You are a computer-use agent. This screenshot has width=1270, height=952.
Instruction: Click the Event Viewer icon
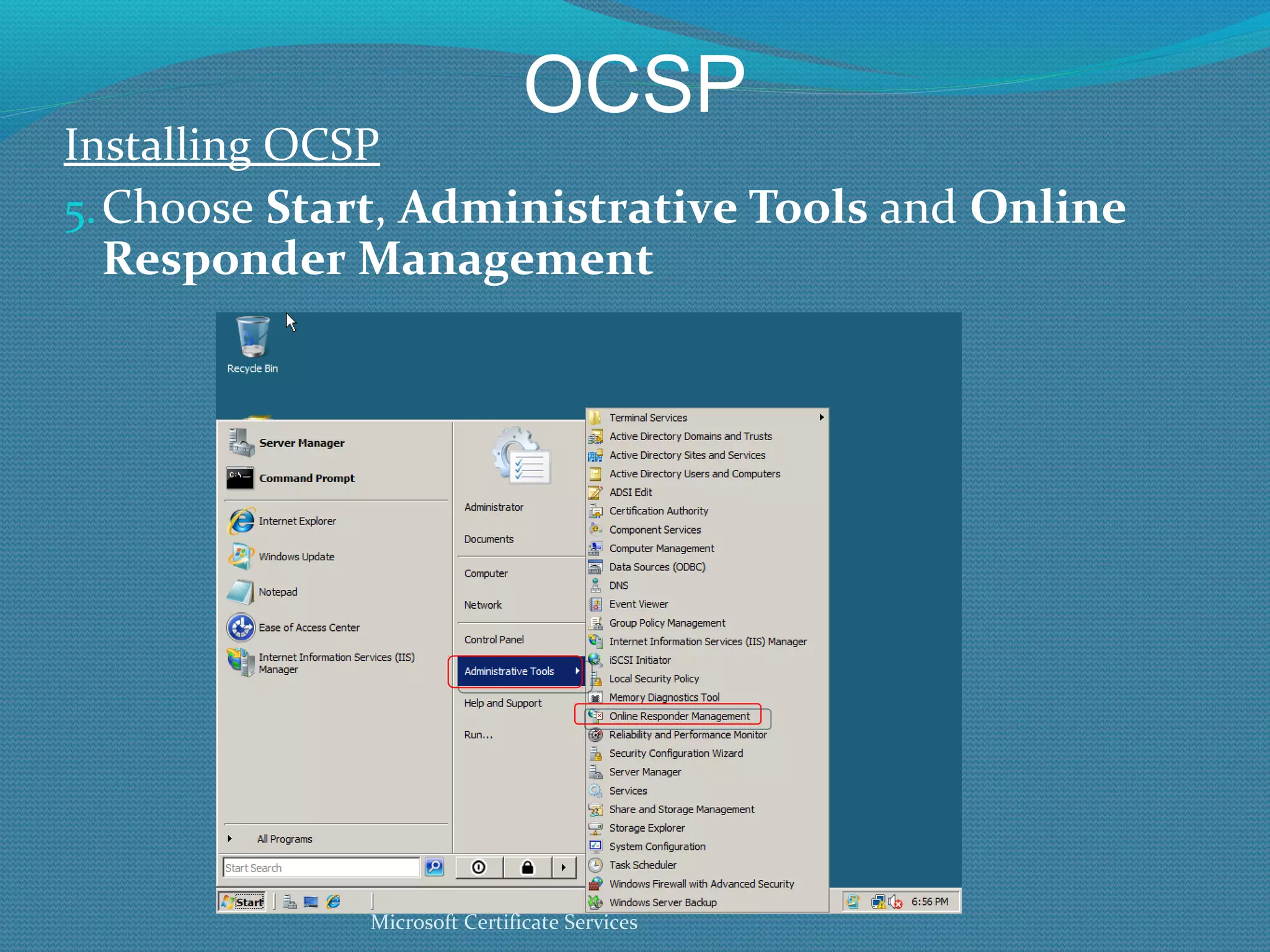pyautogui.click(x=595, y=604)
